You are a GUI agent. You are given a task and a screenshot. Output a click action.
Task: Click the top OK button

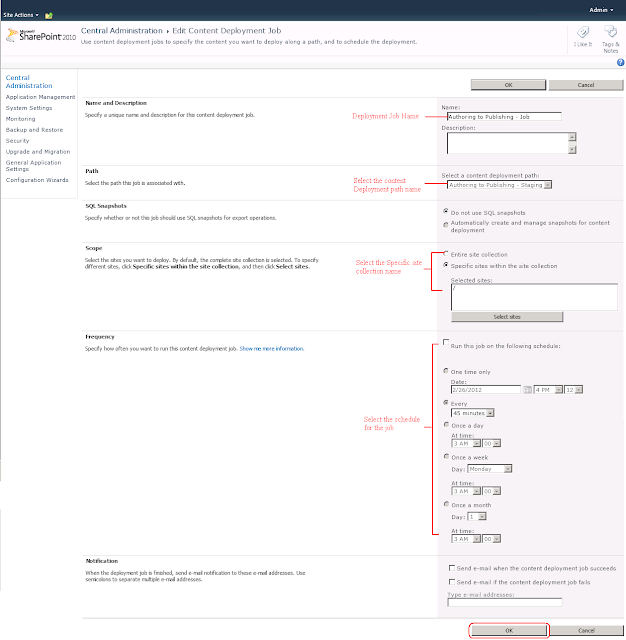click(508, 85)
